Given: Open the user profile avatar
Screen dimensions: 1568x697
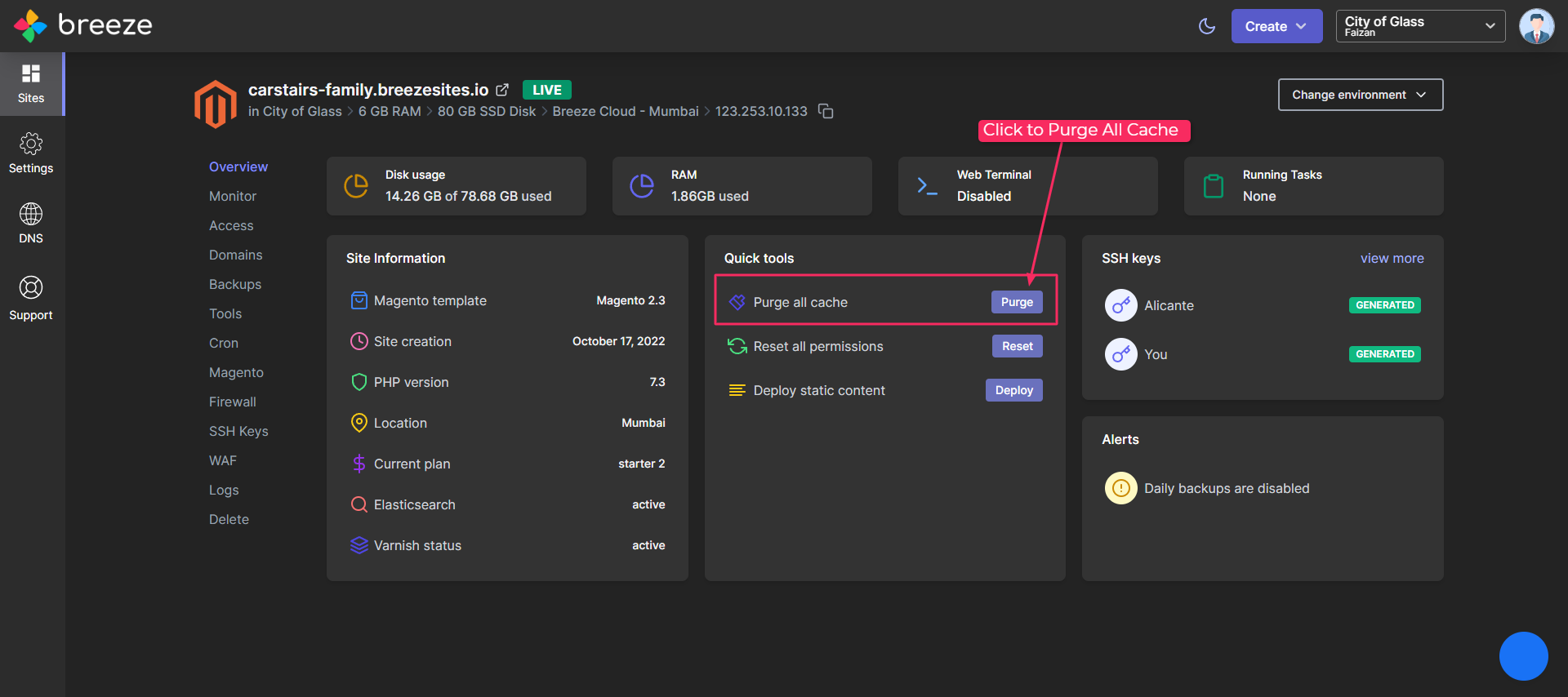Looking at the screenshot, I should tap(1536, 26).
